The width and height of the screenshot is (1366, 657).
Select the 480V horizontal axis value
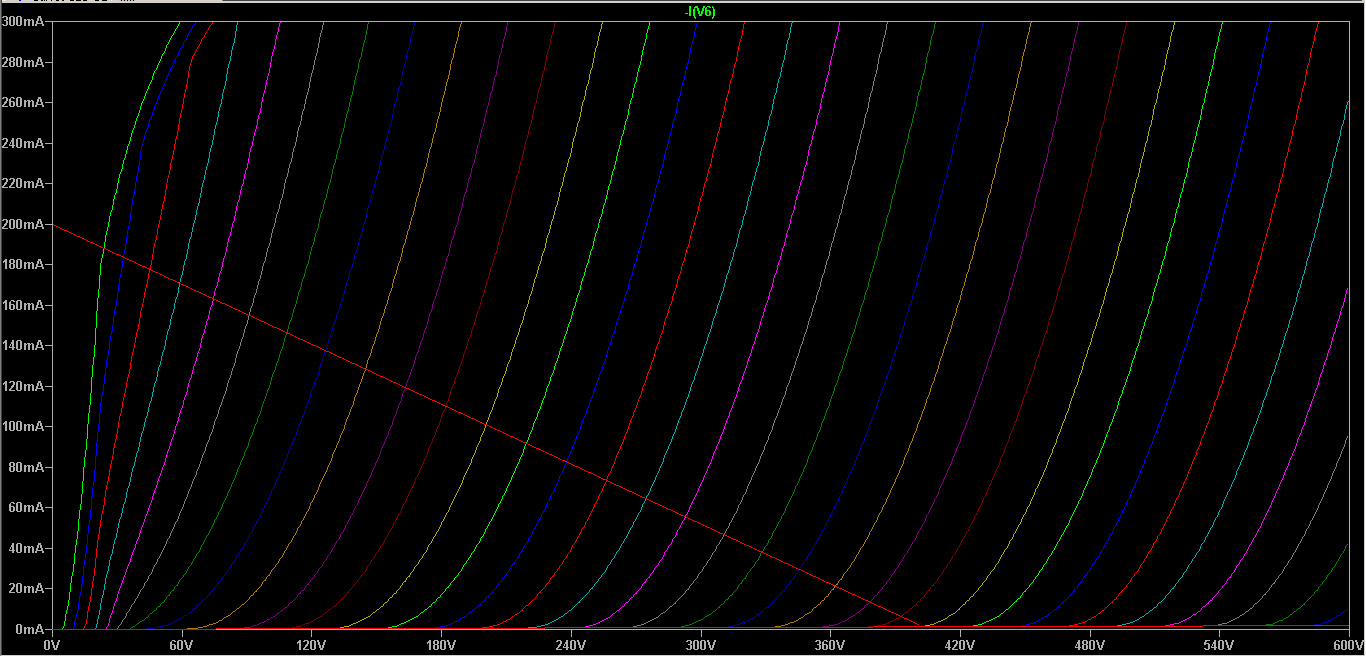click(x=1090, y=646)
